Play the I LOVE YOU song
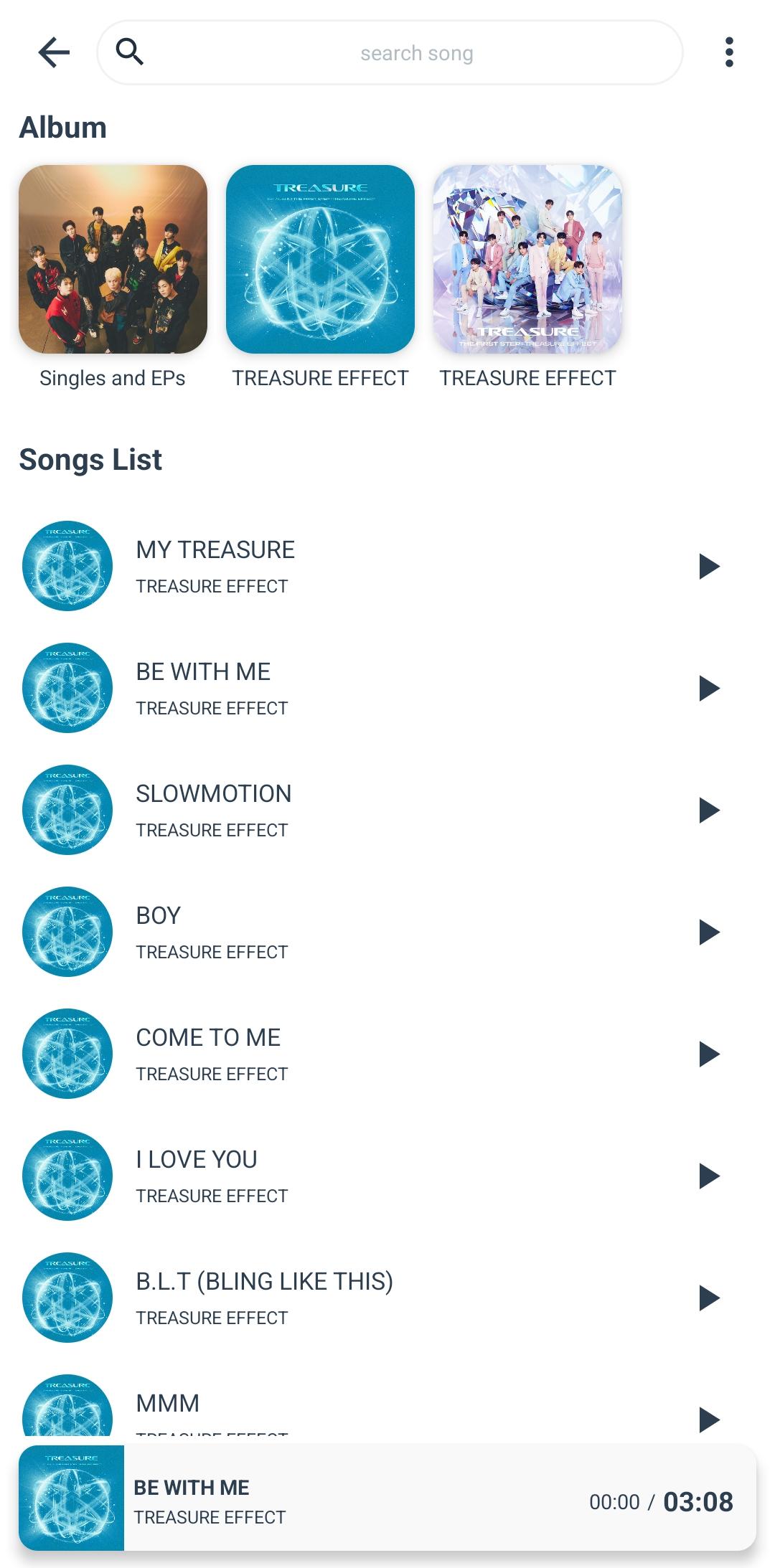Screen dimensions: 775x1568 (709, 1176)
